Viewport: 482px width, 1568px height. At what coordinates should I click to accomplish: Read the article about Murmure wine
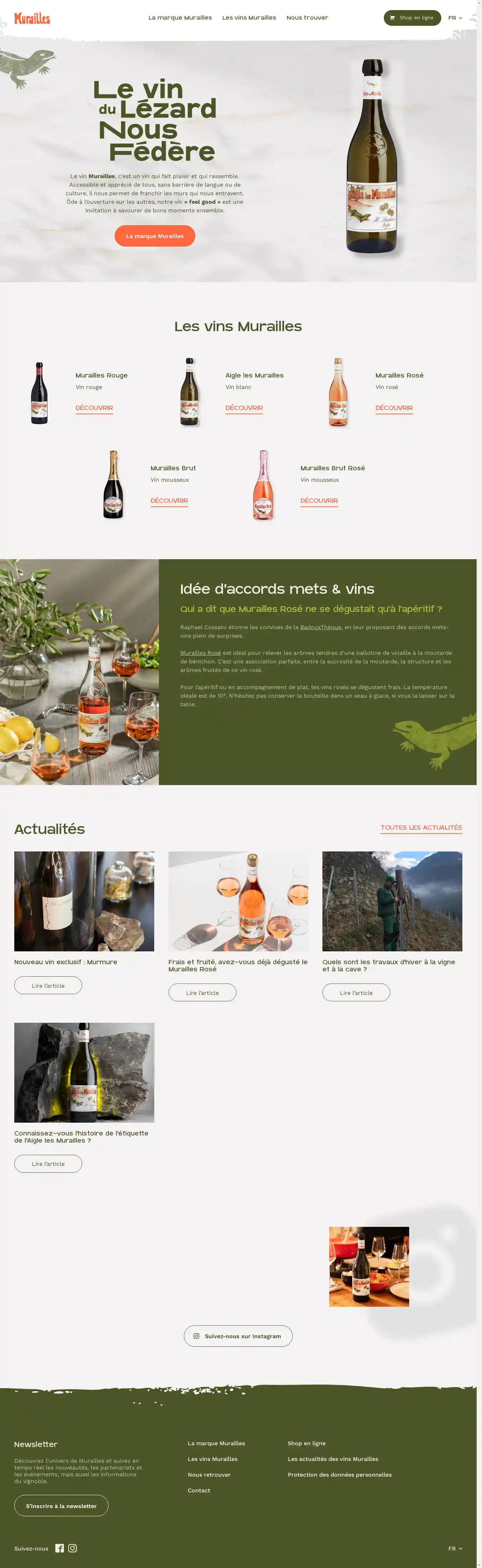(48, 986)
